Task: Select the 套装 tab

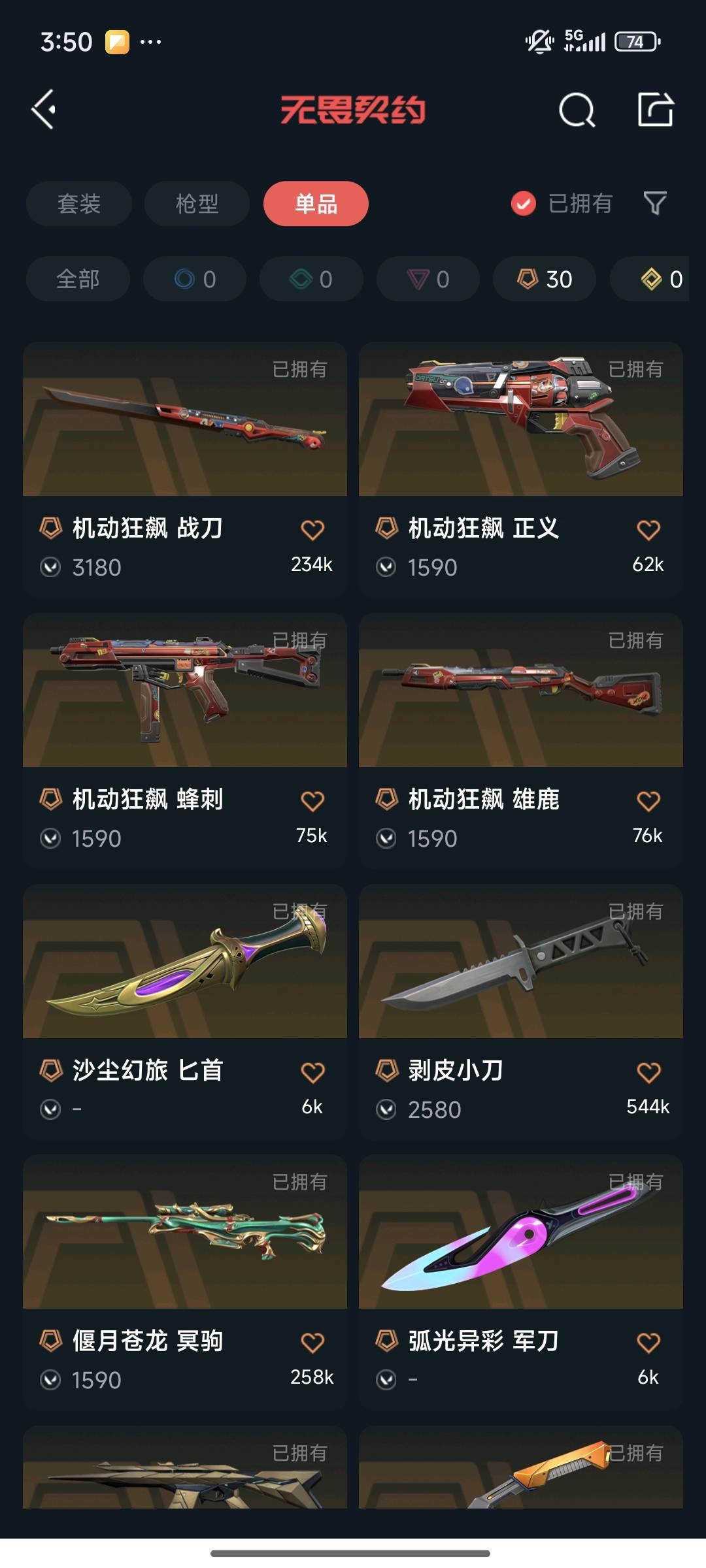Action: click(x=79, y=204)
